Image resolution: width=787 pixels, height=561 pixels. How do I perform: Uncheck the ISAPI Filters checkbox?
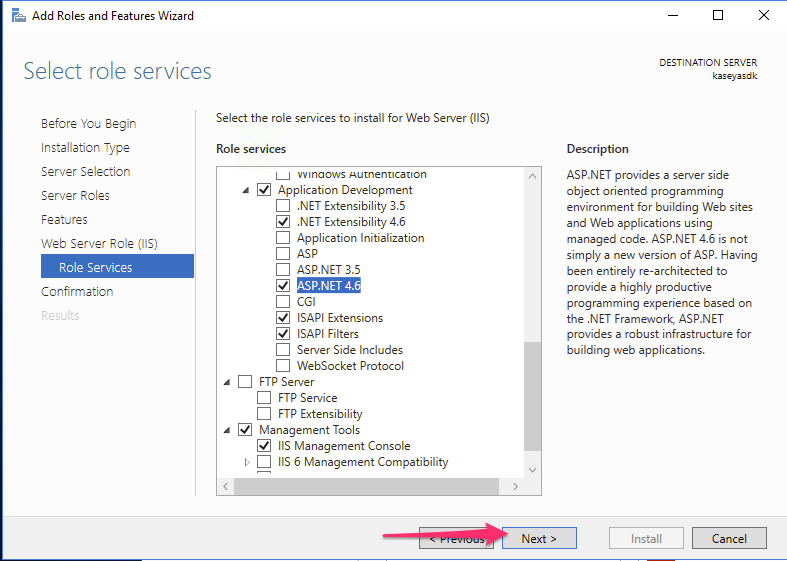[283, 333]
